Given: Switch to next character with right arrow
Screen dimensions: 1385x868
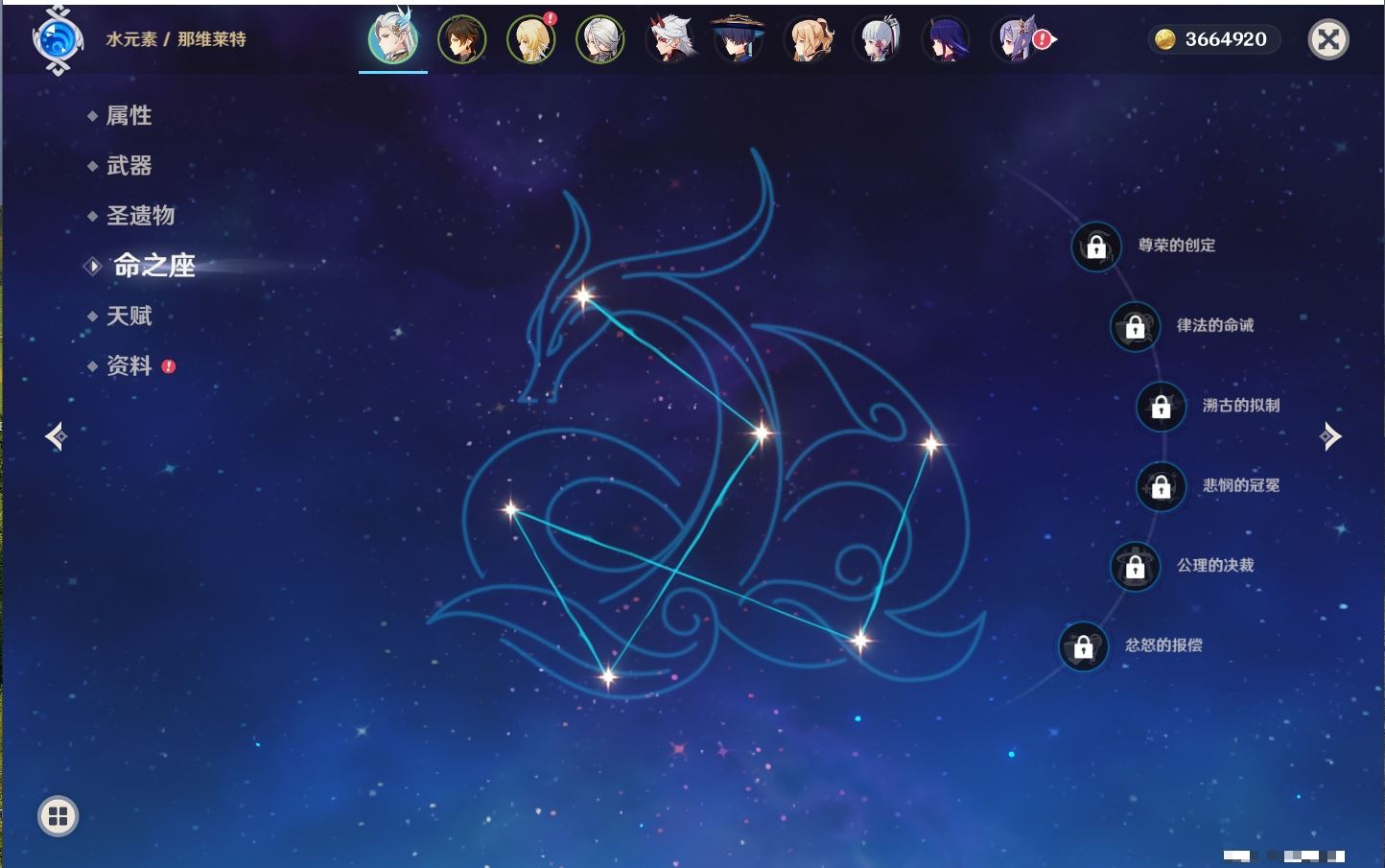Looking at the screenshot, I should (1330, 436).
